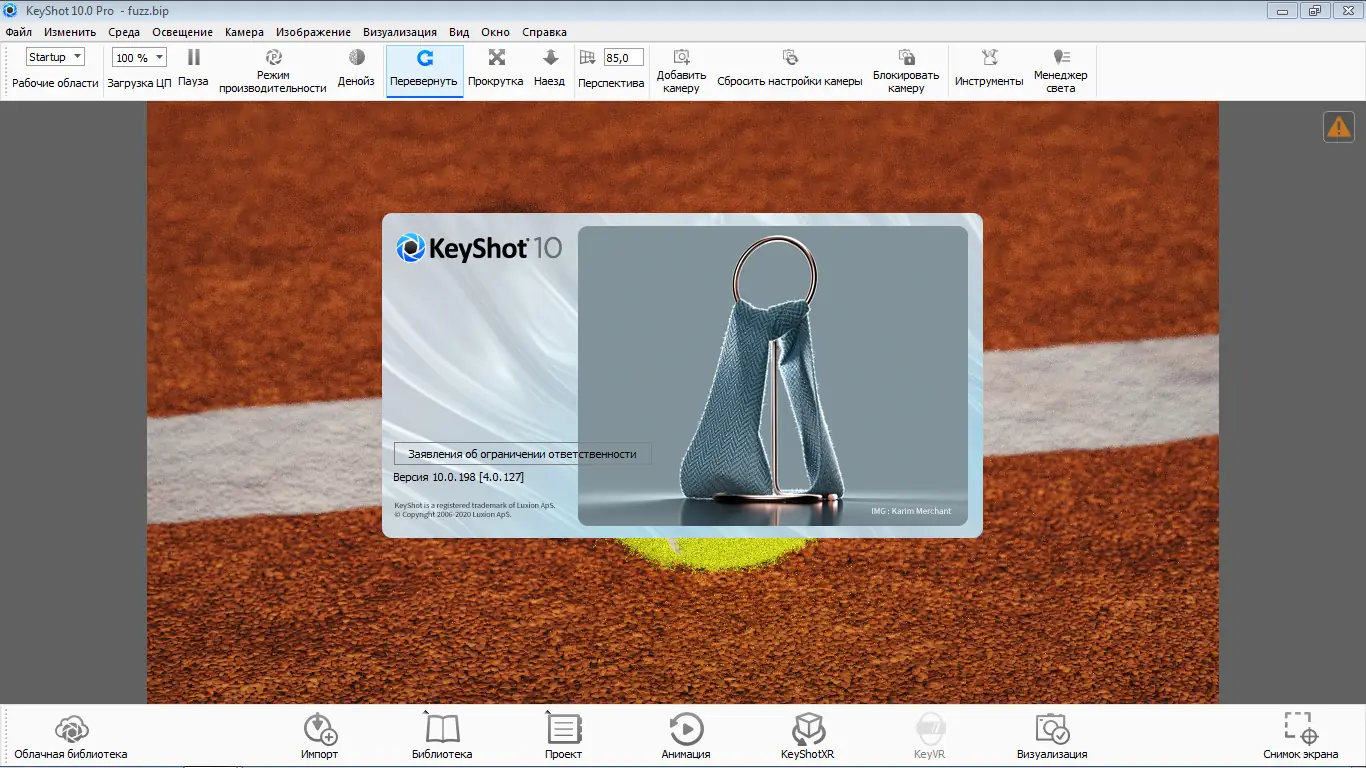This screenshot has width=1366, height=768.
Task: Open the Библиотека library panel
Action: click(442, 737)
